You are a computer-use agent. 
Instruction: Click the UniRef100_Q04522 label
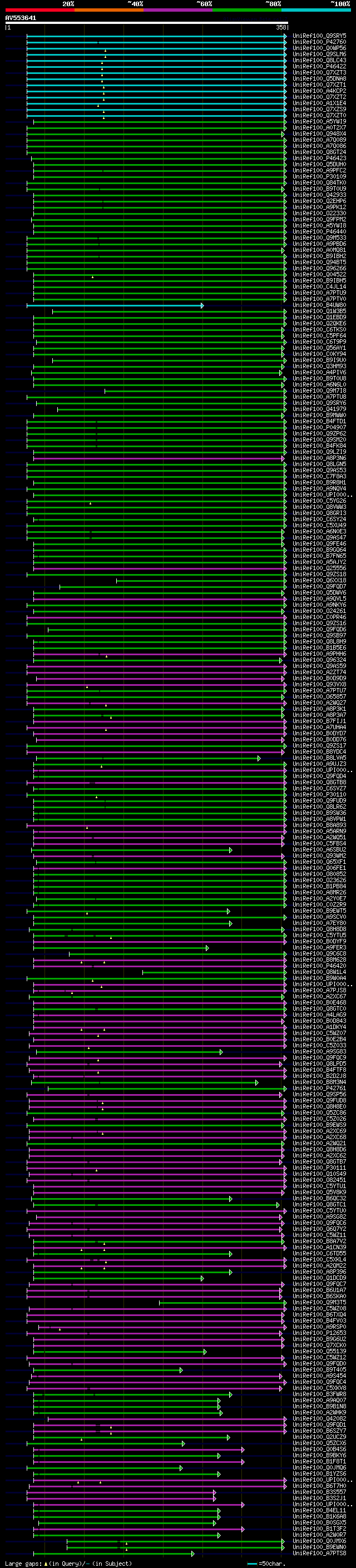[x=319, y=275]
